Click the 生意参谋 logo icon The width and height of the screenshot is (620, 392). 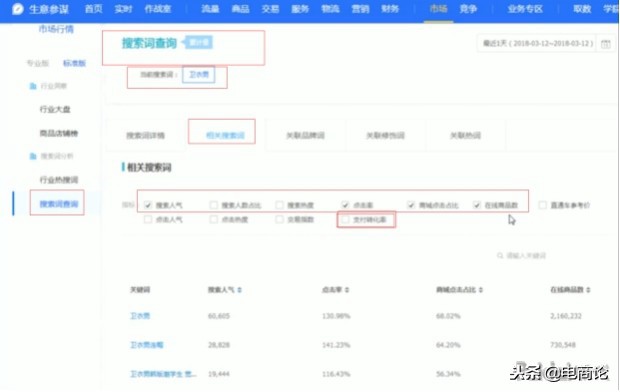tap(18, 9)
